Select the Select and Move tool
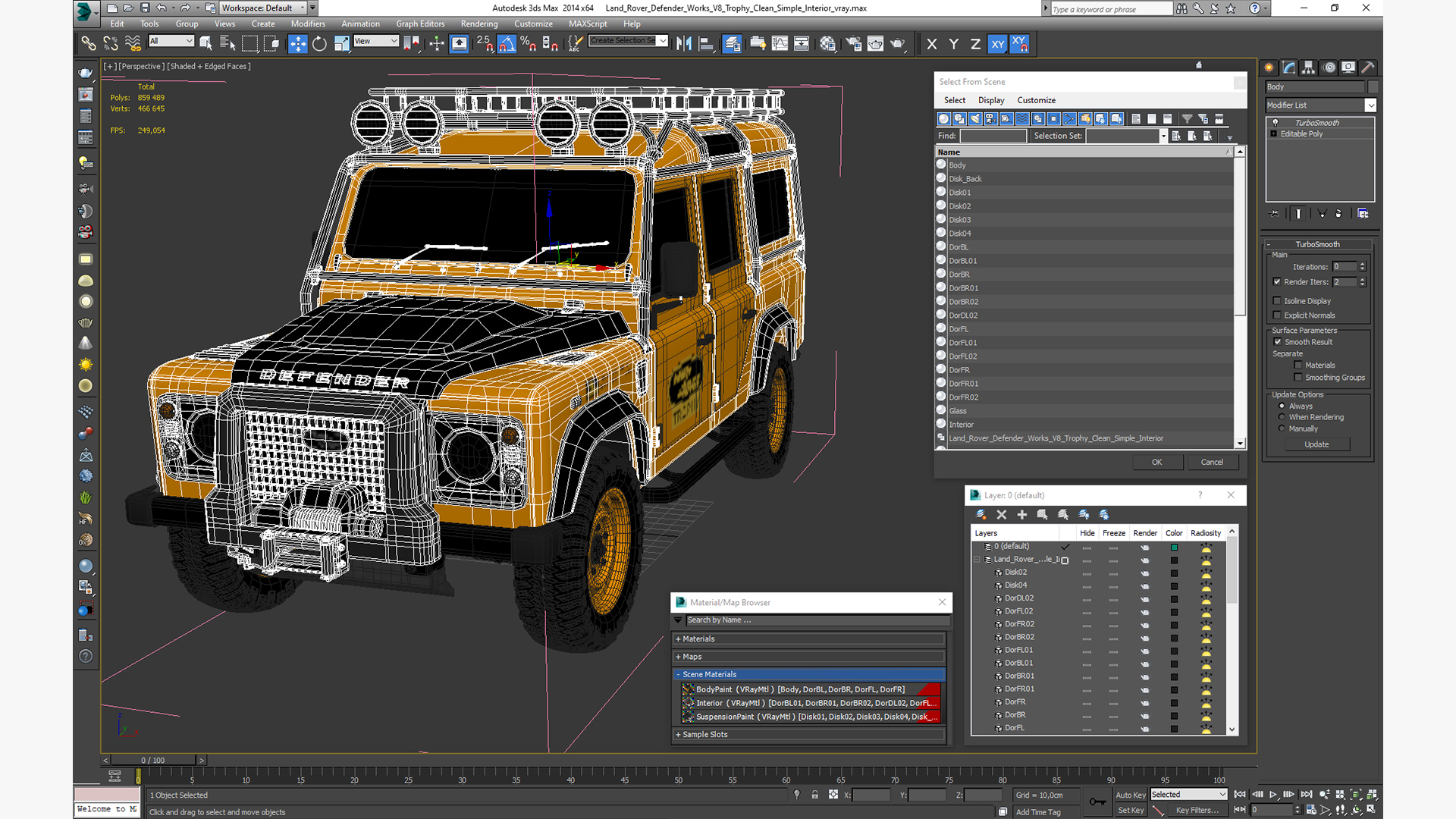The height and width of the screenshot is (819, 1456). [x=298, y=44]
